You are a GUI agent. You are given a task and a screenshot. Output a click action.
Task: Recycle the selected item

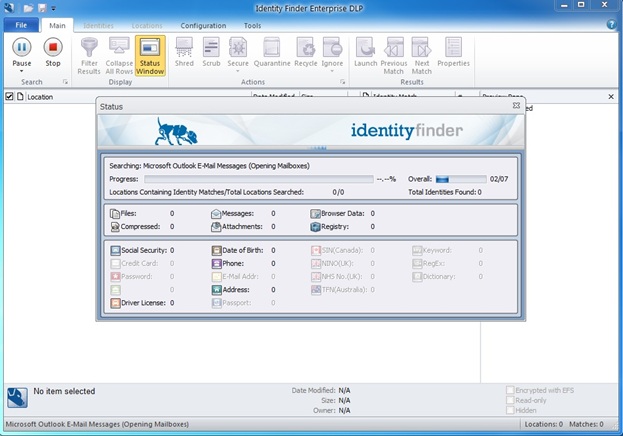coord(306,52)
